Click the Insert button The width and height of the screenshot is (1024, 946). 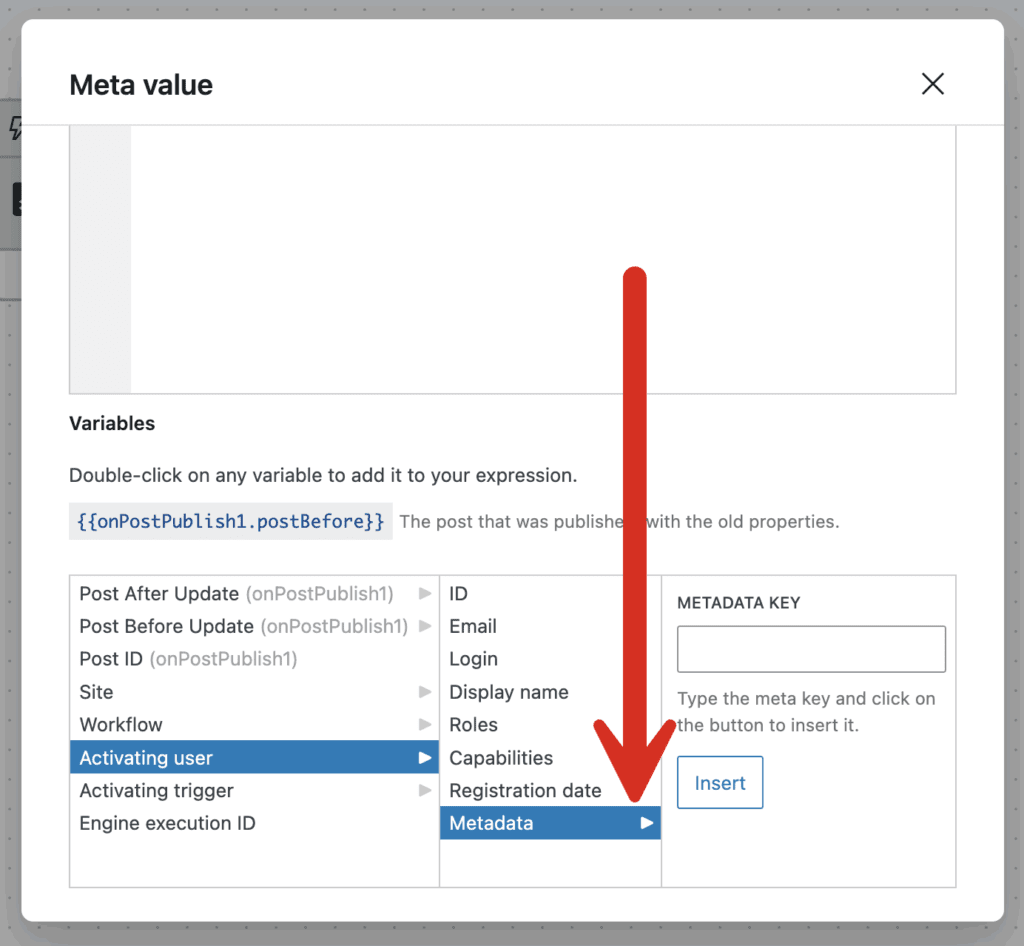[720, 782]
